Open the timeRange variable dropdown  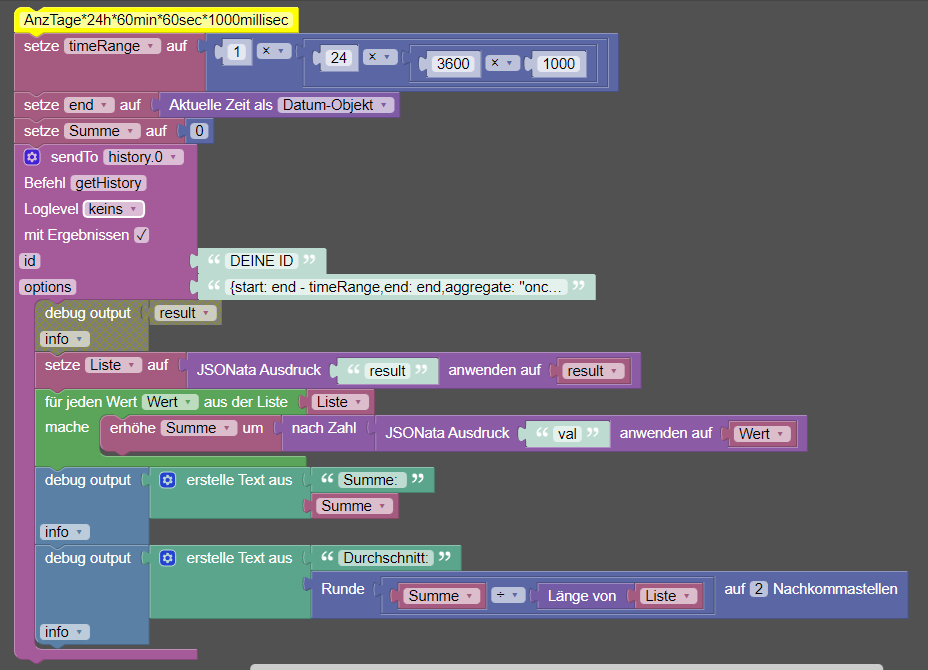pyautogui.click(x=112, y=46)
